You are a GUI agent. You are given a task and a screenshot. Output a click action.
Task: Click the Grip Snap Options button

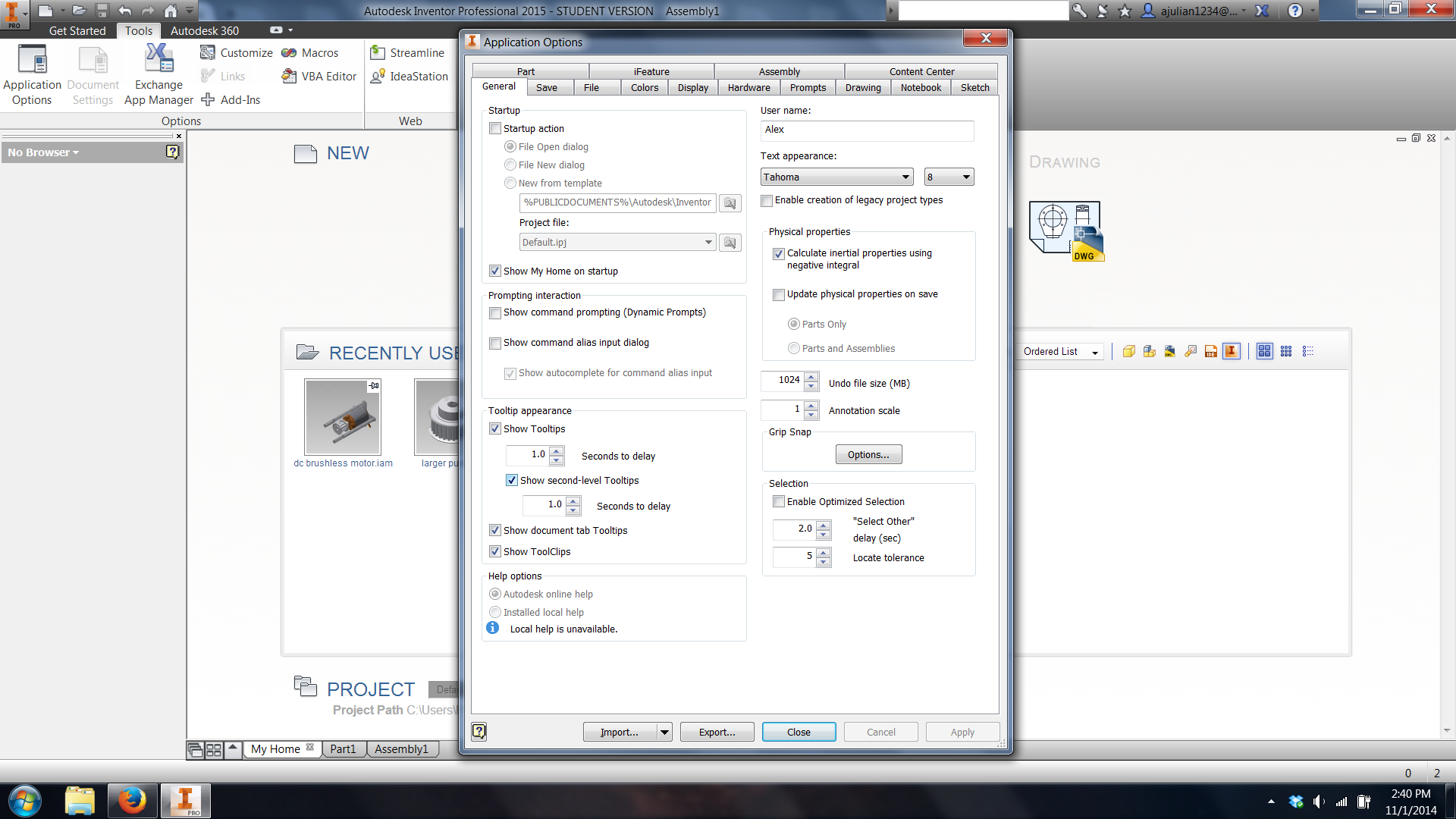[868, 453]
